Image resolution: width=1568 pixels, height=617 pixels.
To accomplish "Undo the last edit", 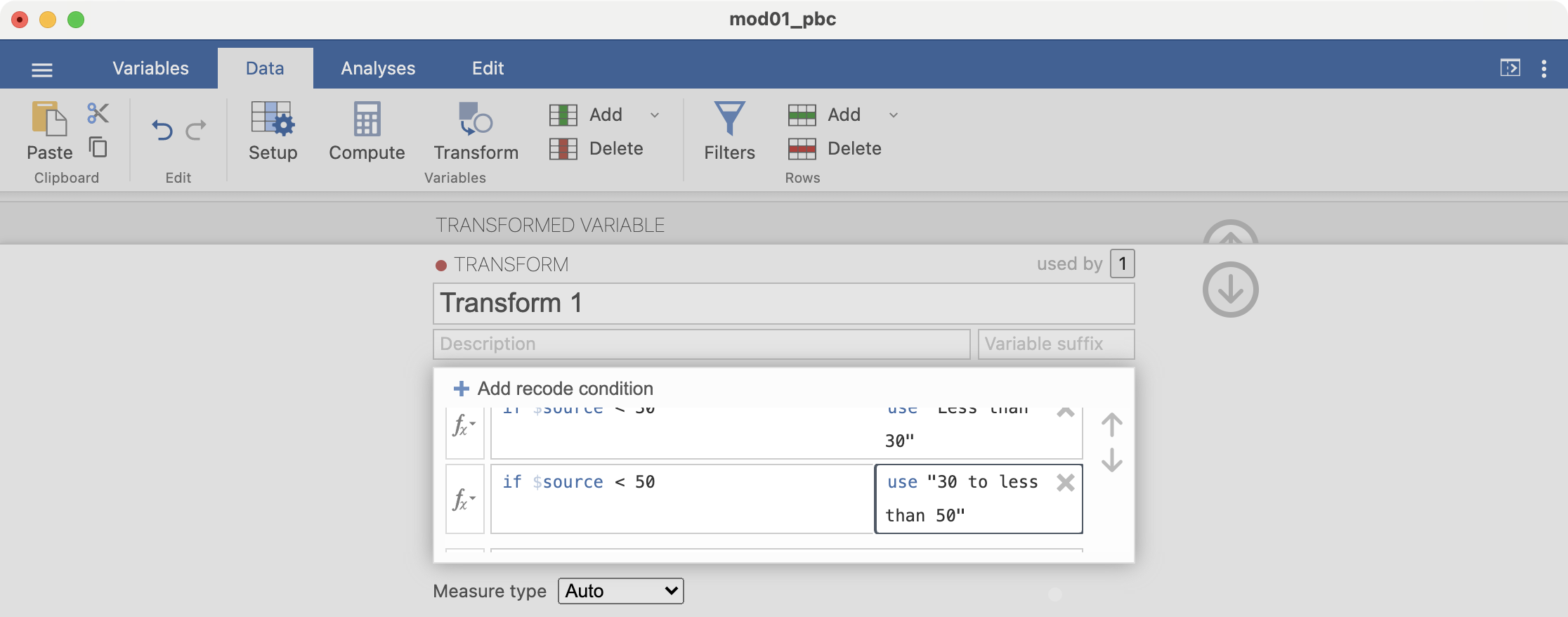I will pos(162,130).
